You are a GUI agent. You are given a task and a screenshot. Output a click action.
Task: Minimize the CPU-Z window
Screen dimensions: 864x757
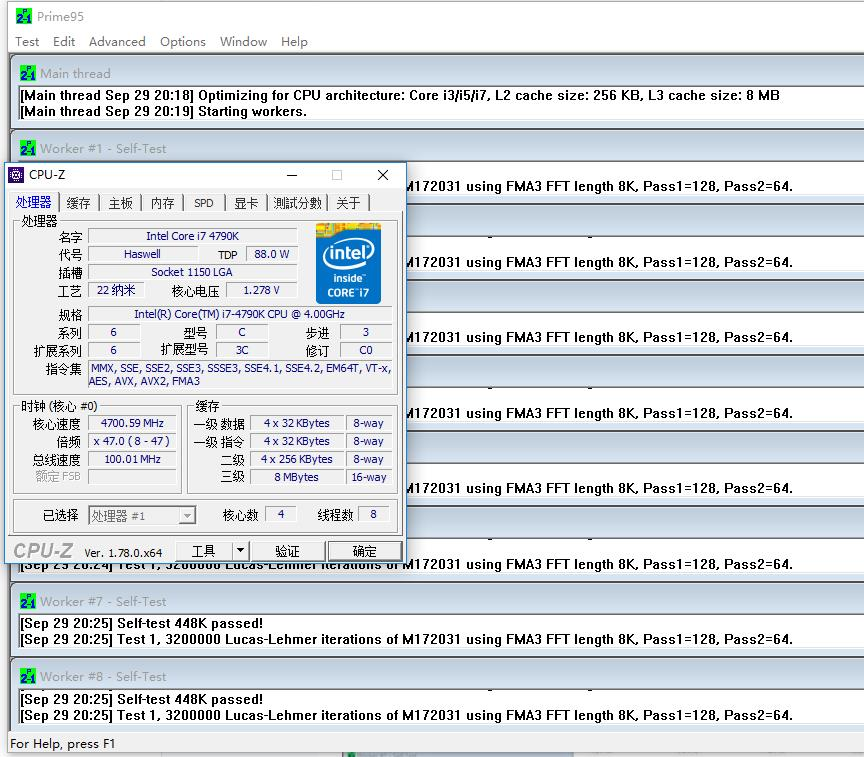click(x=291, y=175)
